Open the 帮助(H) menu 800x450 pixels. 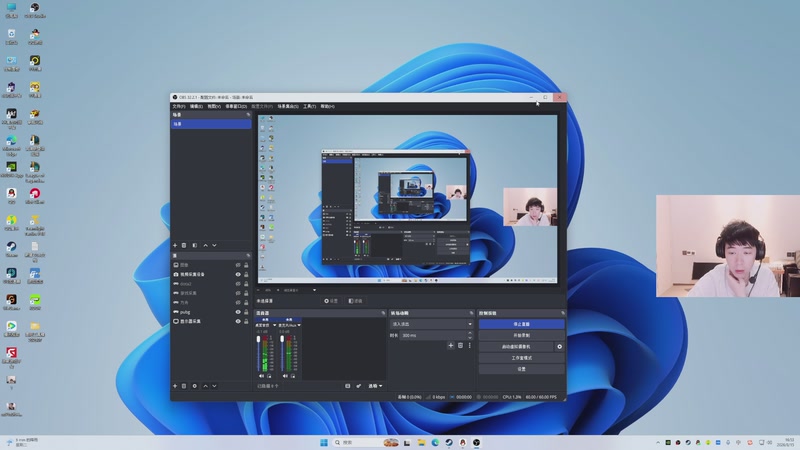click(328, 107)
